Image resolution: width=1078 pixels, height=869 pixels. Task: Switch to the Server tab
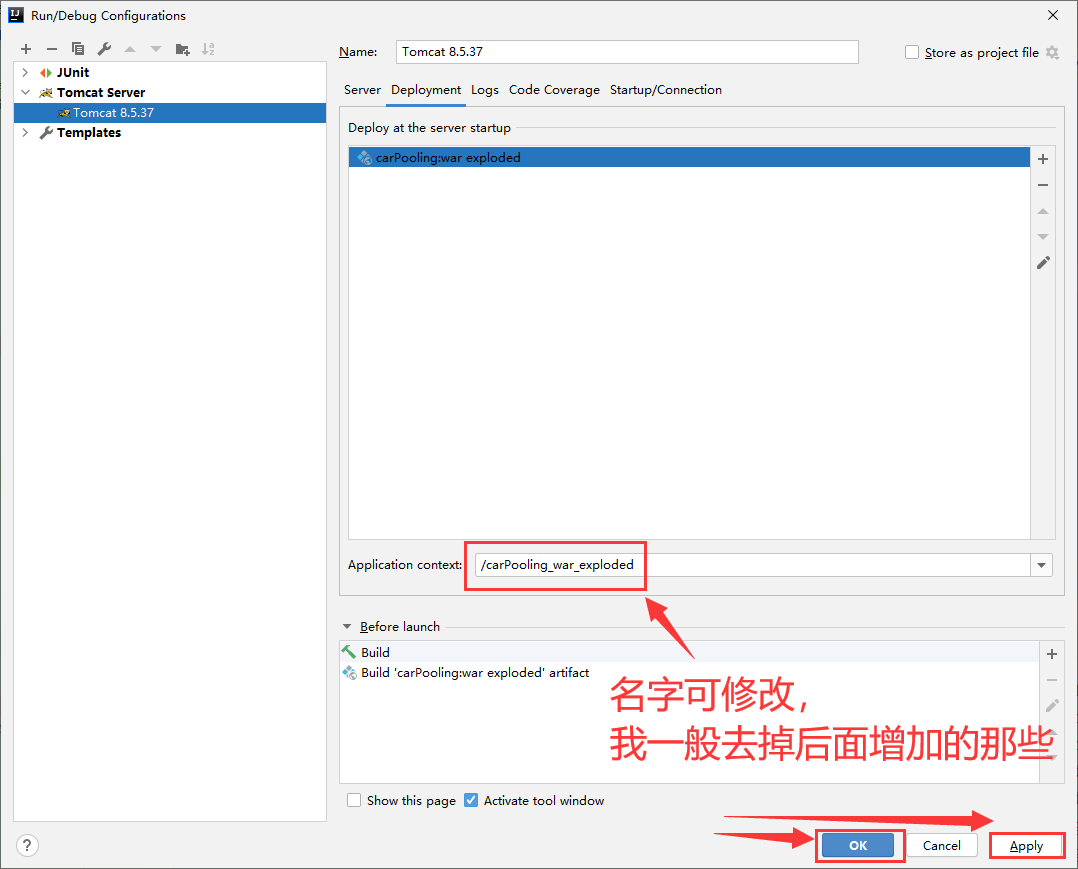click(x=362, y=90)
